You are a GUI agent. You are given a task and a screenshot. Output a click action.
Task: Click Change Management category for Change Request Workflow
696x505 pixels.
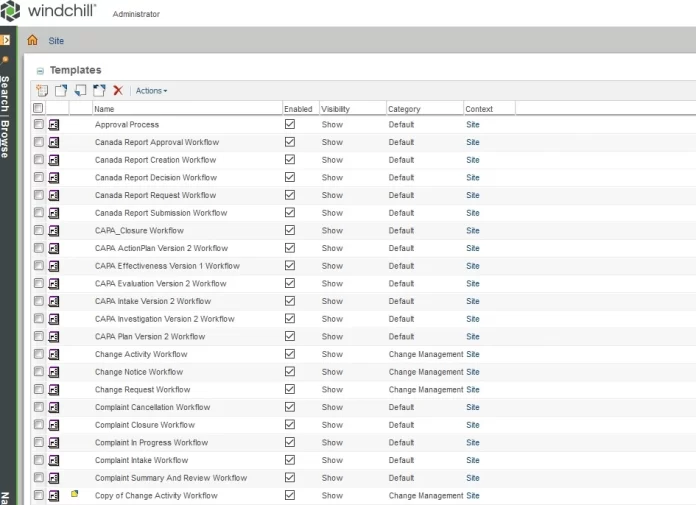(426, 390)
